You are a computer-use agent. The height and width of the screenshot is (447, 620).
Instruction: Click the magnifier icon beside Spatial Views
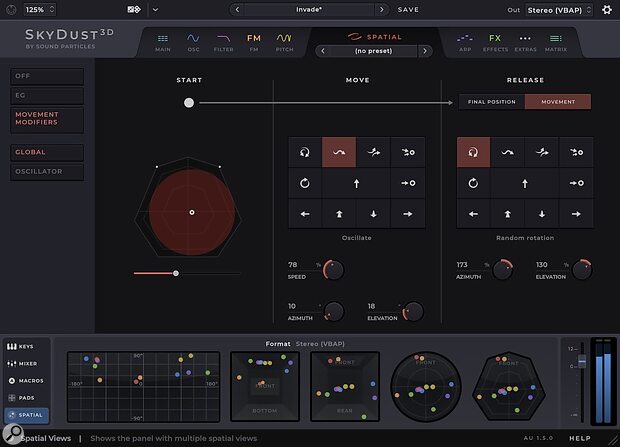coord(13,433)
